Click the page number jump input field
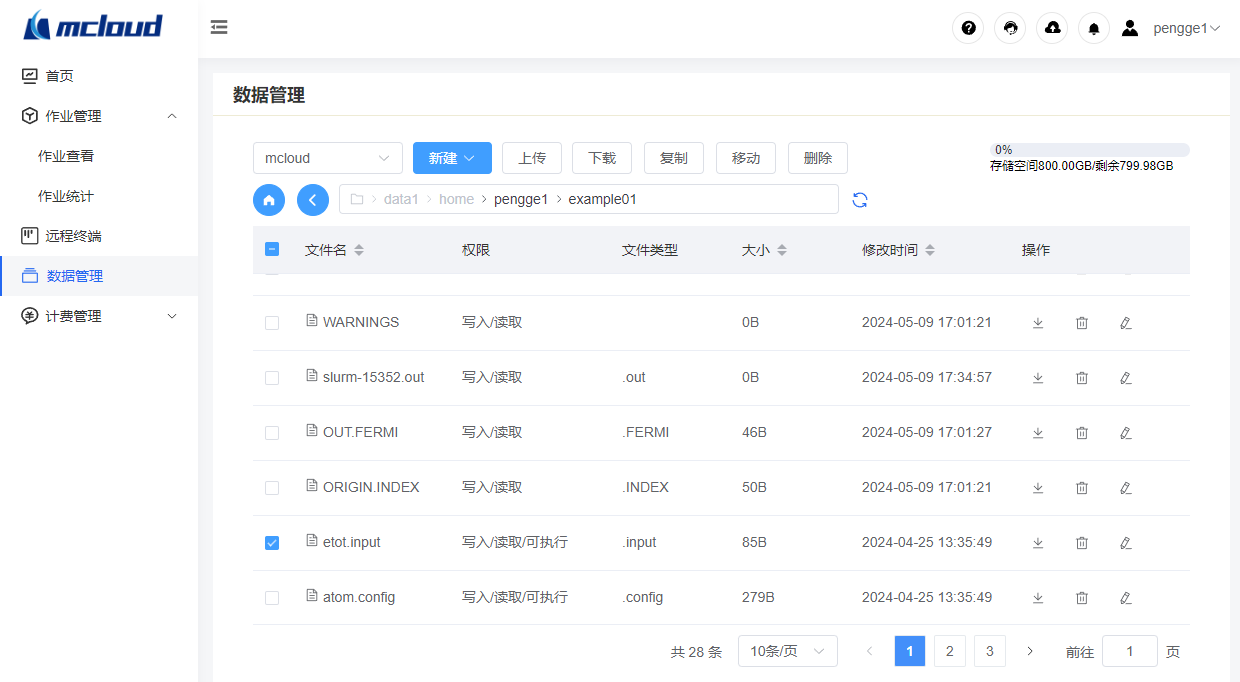The image size is (1240, 682). pyautogui.click(x=1129, y=652)
